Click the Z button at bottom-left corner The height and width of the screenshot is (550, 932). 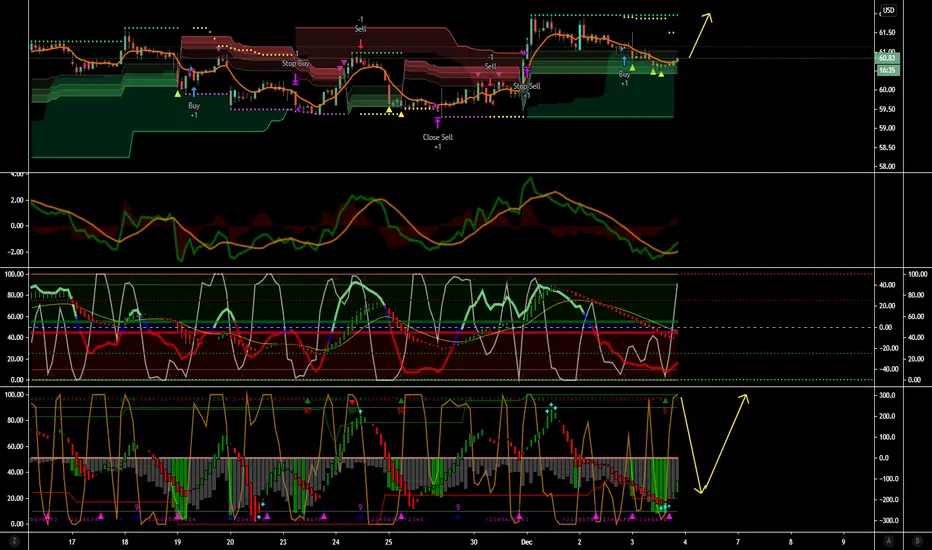point(14,541)
